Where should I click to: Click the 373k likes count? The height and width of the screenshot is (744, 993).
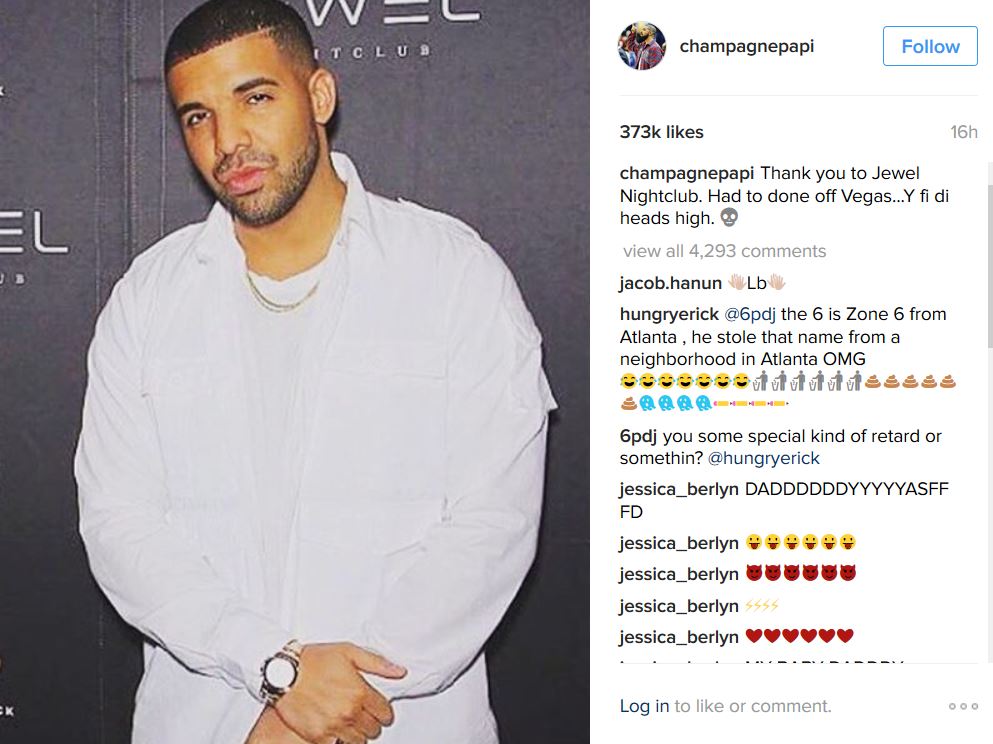pos(662,132)
